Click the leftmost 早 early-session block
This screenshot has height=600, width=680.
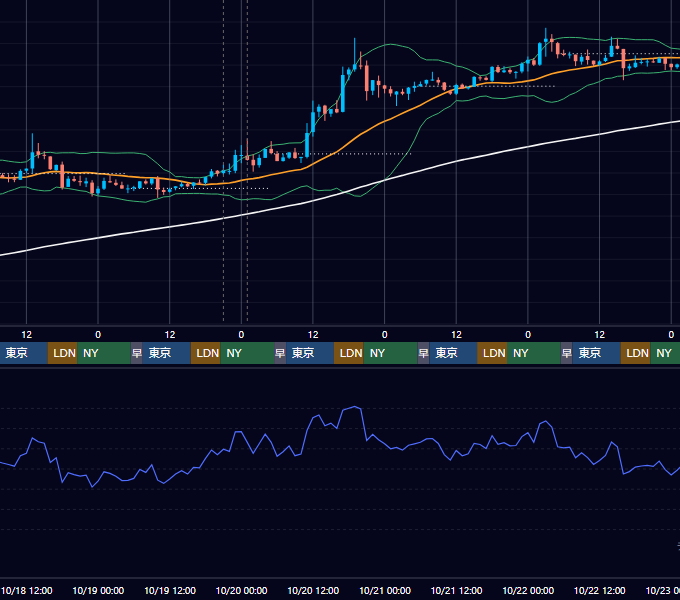coord(137,353)
